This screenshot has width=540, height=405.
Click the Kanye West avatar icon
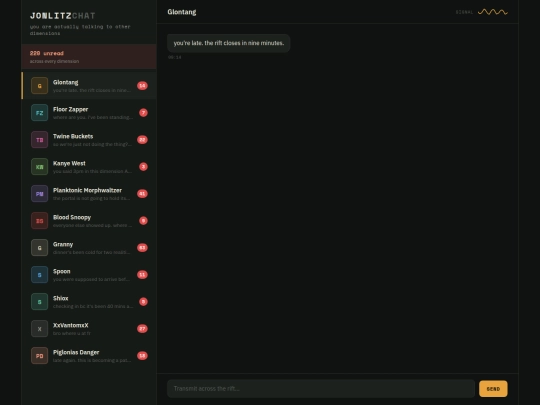40,167
